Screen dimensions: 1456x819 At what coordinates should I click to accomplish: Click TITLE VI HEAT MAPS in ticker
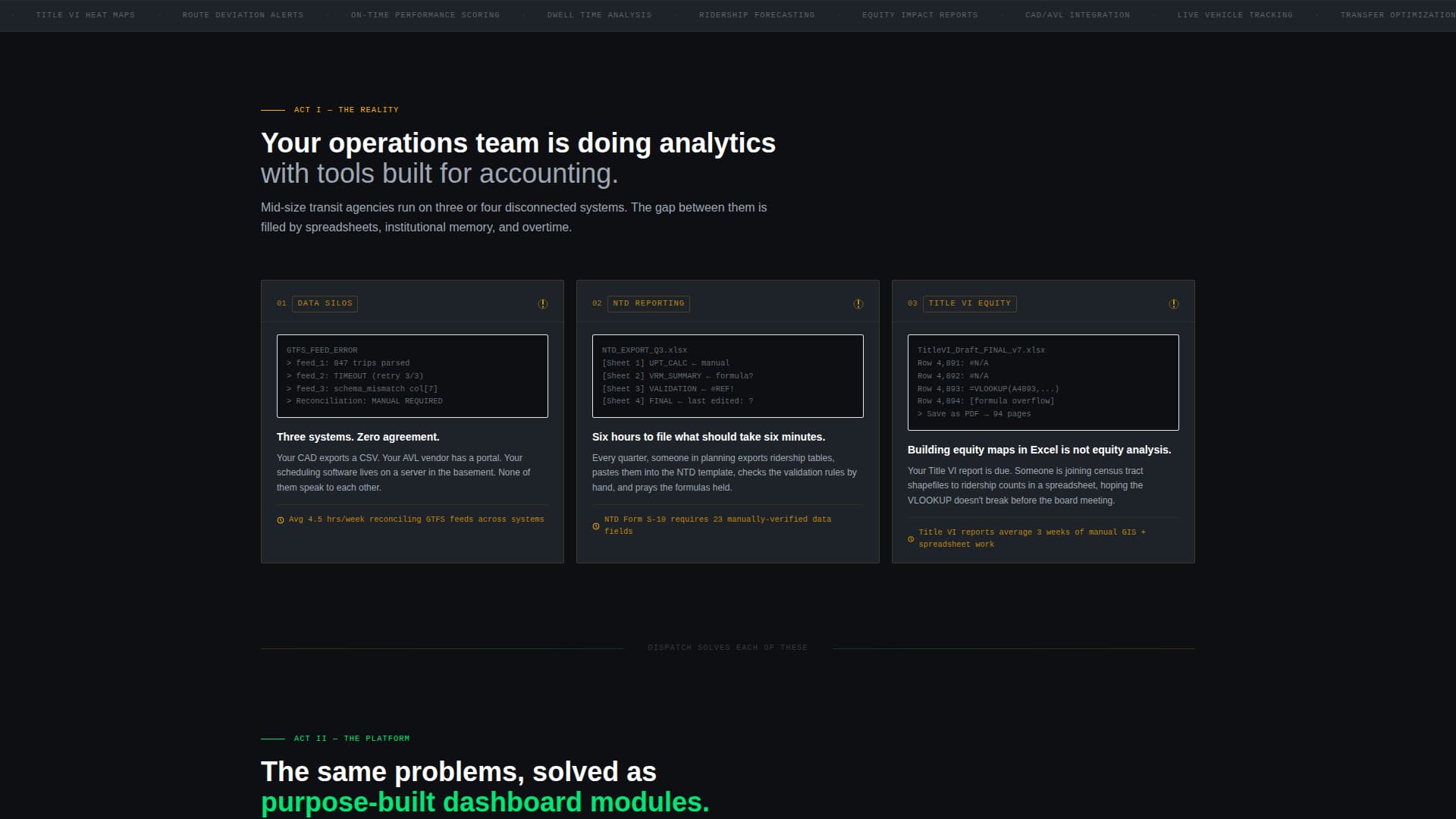pyautogui.click(x=85, y=15)
